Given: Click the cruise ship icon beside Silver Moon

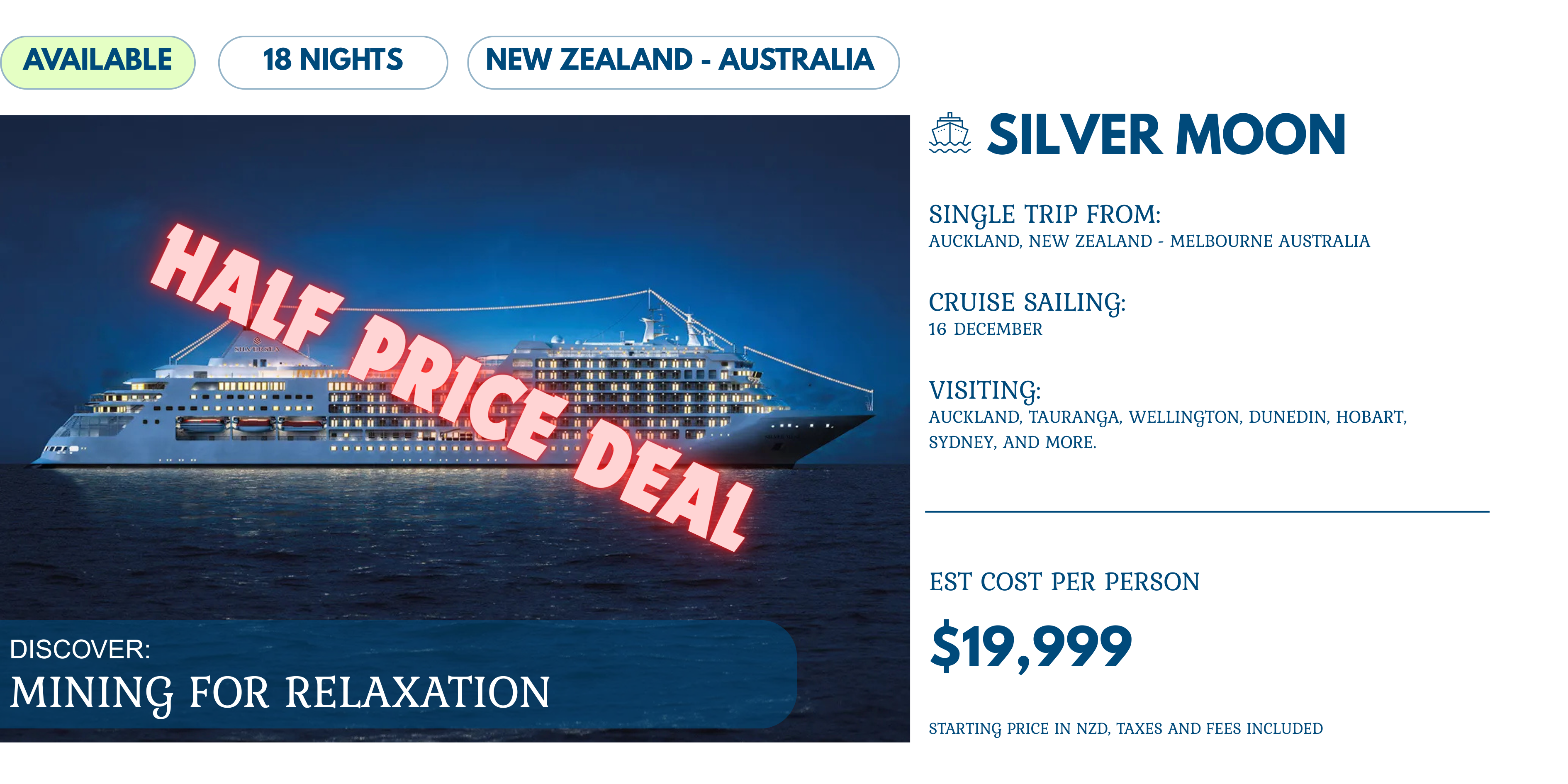Looking at the screenshot, I should [949, 133].
